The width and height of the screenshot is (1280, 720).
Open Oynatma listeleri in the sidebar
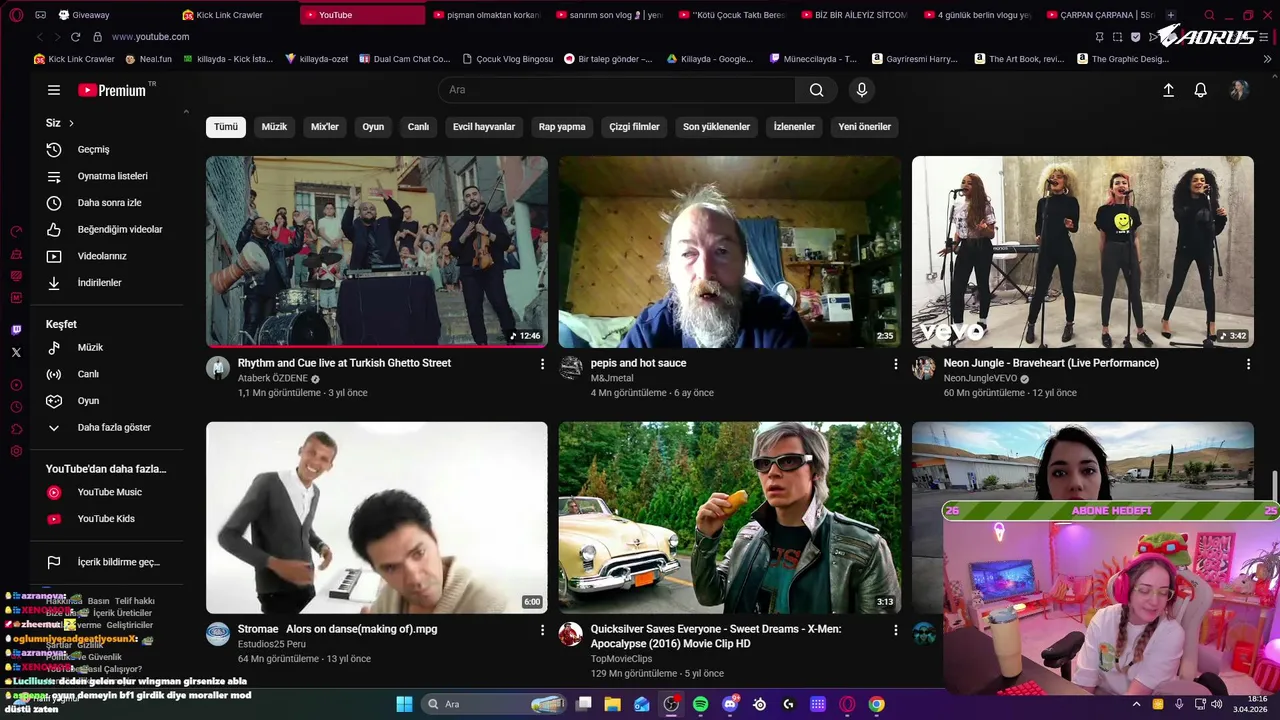pos(105,176)
